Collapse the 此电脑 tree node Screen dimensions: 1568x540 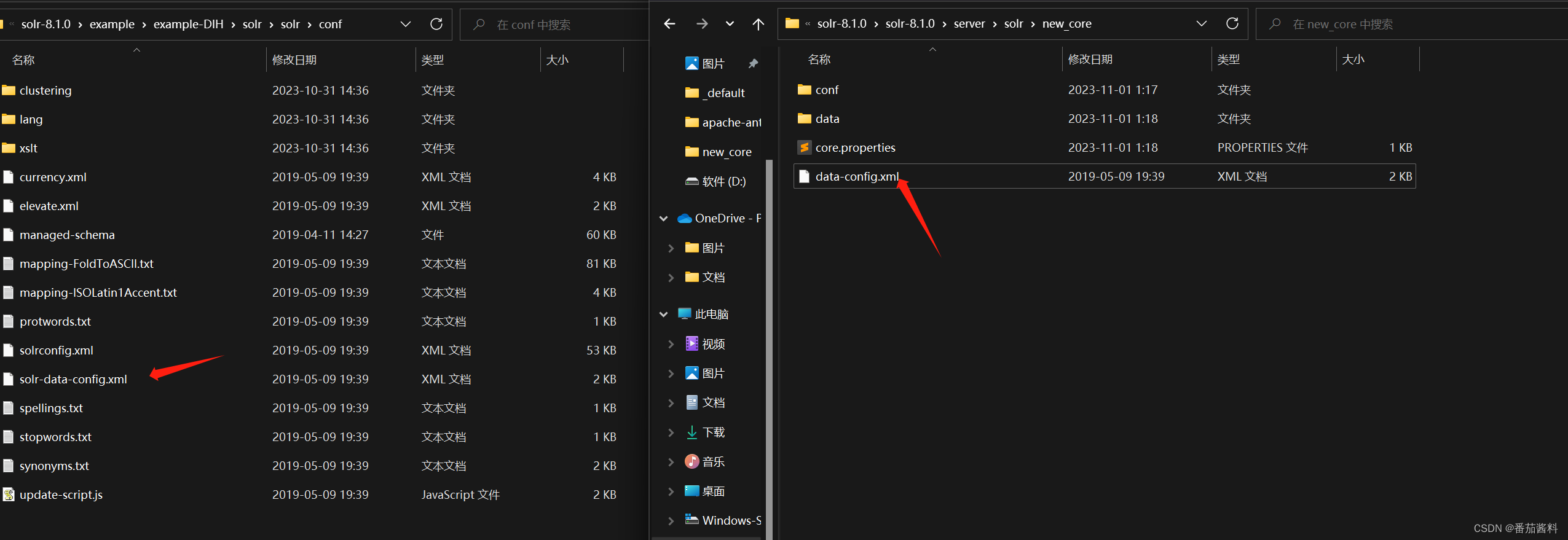pyautogui.click(x=664, y=314)
